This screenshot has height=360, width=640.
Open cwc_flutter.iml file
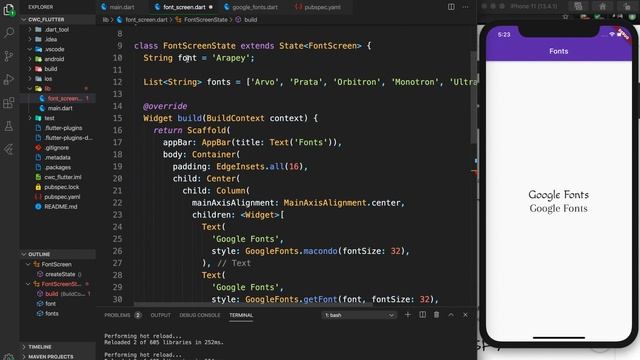[x=58, y=177]
